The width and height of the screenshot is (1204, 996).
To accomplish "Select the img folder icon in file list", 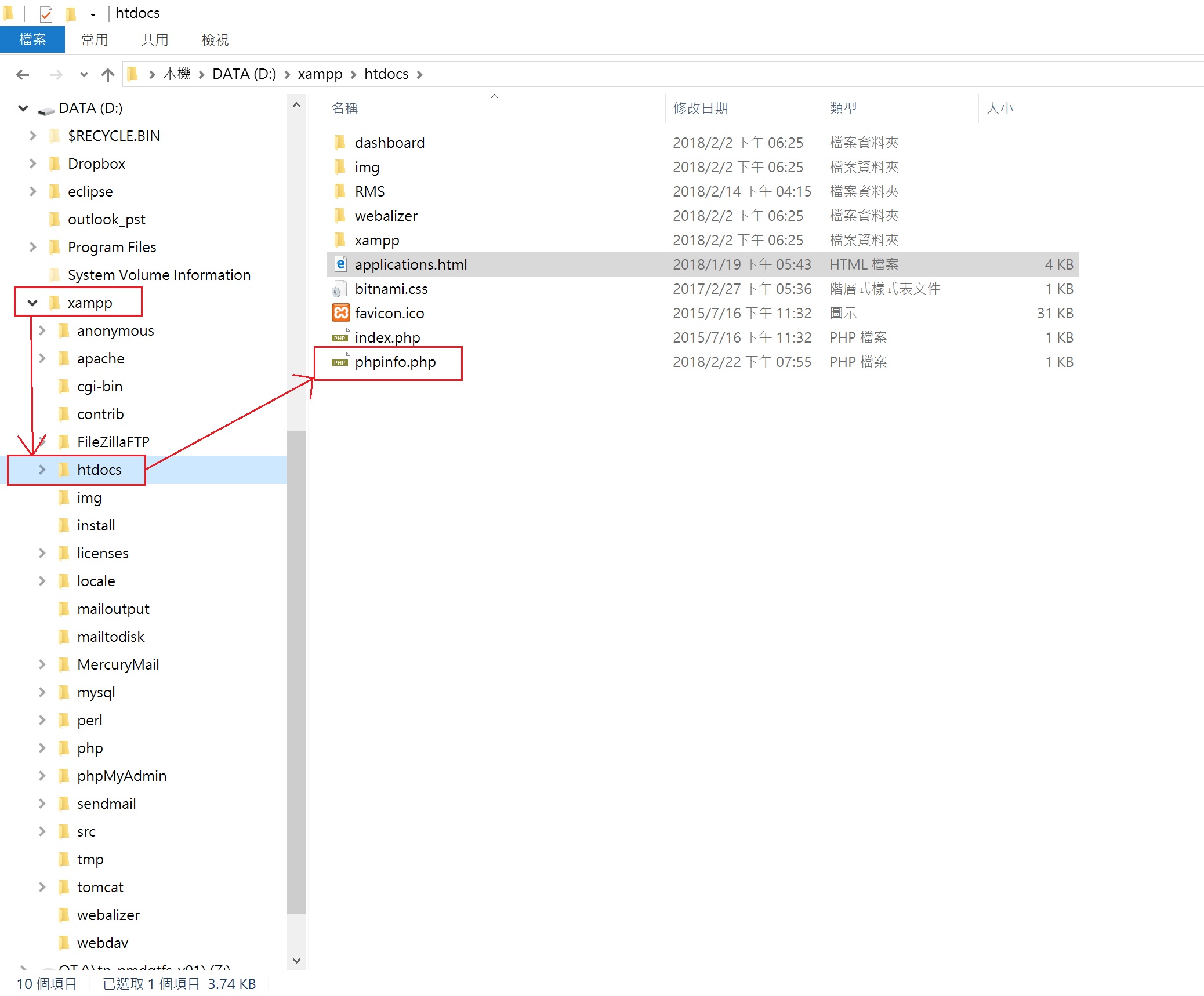I will tap(340, 167).
